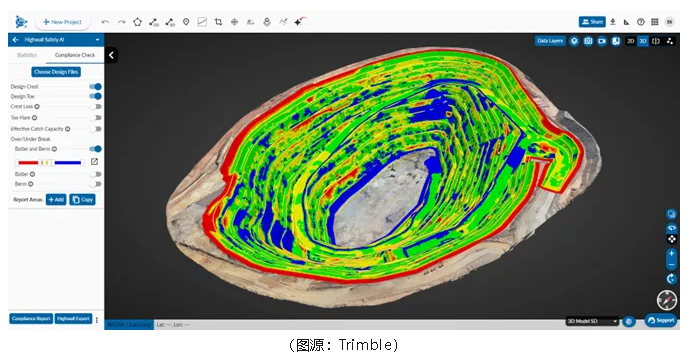Collapse the side panel with chevron
Screen dimensions: 696x361
tap(111, 55)
